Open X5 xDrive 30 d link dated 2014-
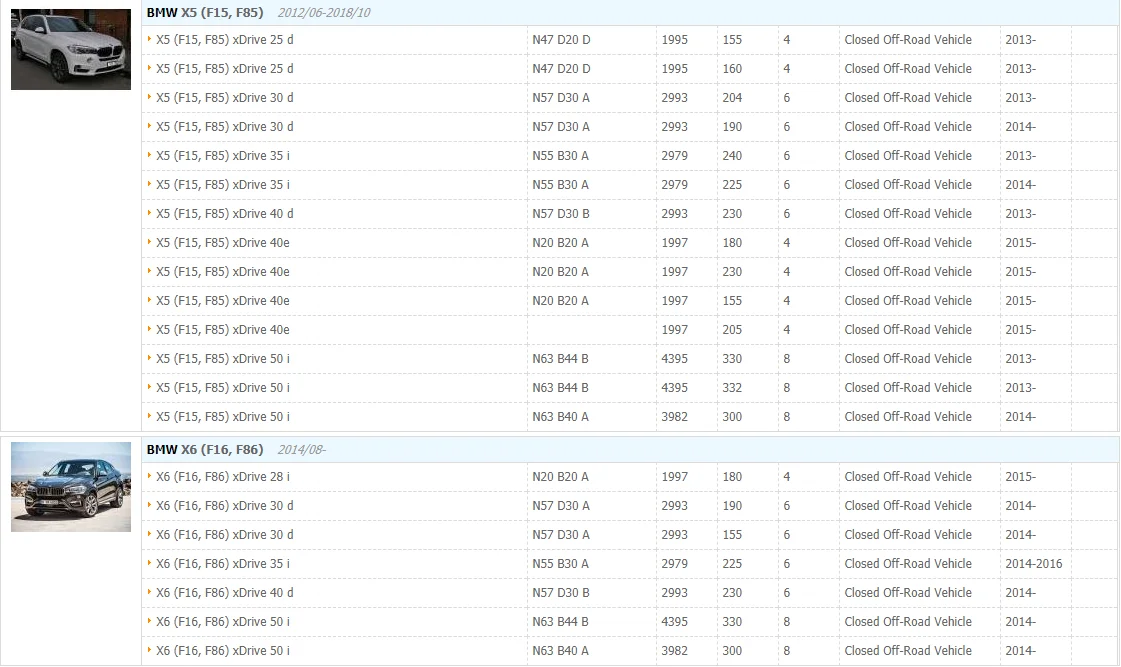The image size is (1121, 667). pos(224,127)
